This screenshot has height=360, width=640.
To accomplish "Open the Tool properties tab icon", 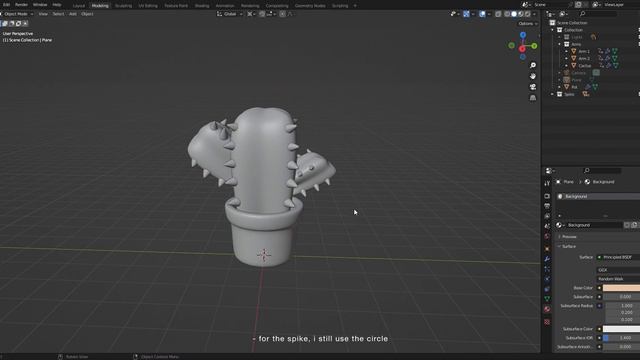I will tap(547, 184).
